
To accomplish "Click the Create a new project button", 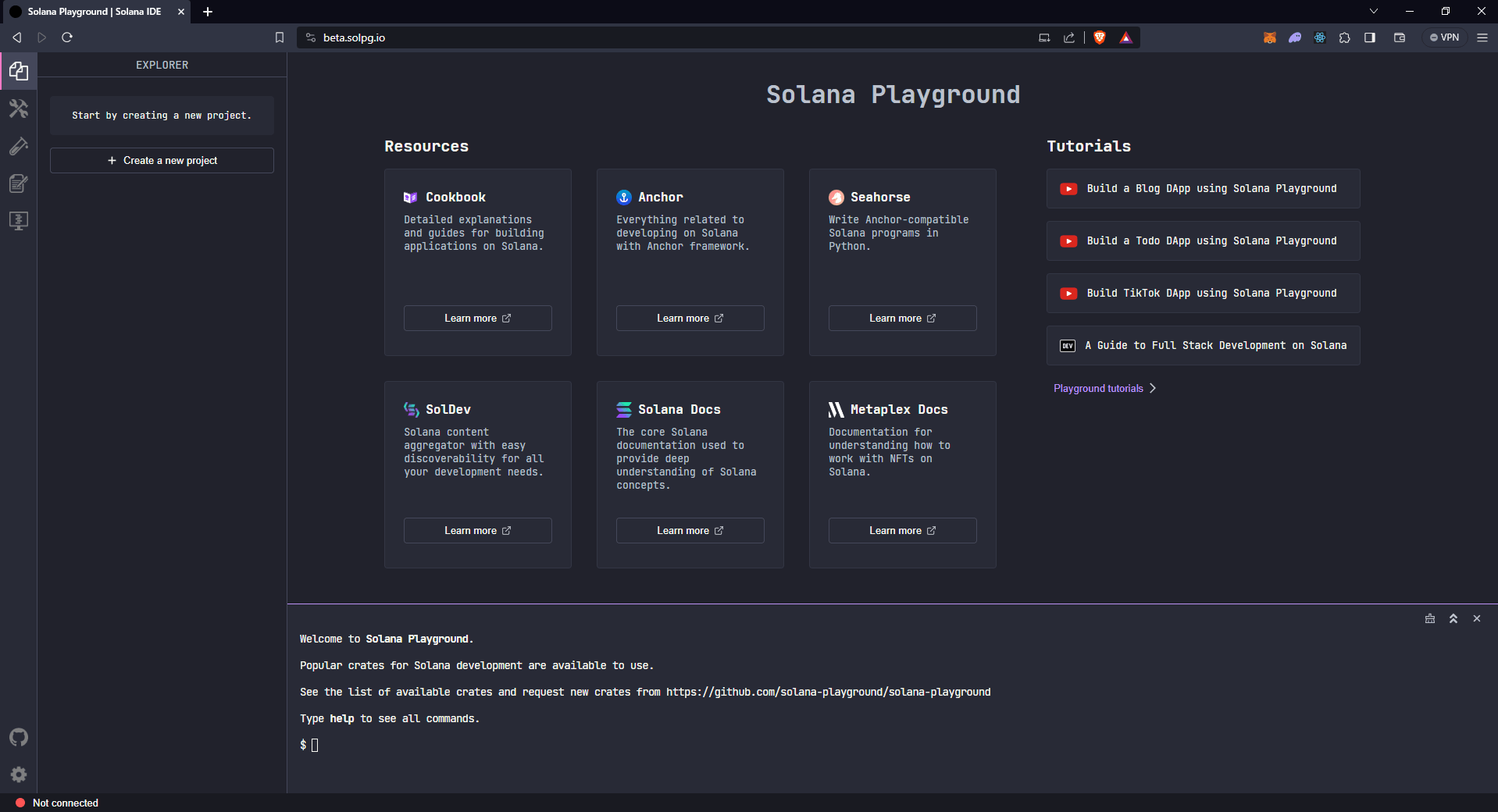I will coord(161,160).
